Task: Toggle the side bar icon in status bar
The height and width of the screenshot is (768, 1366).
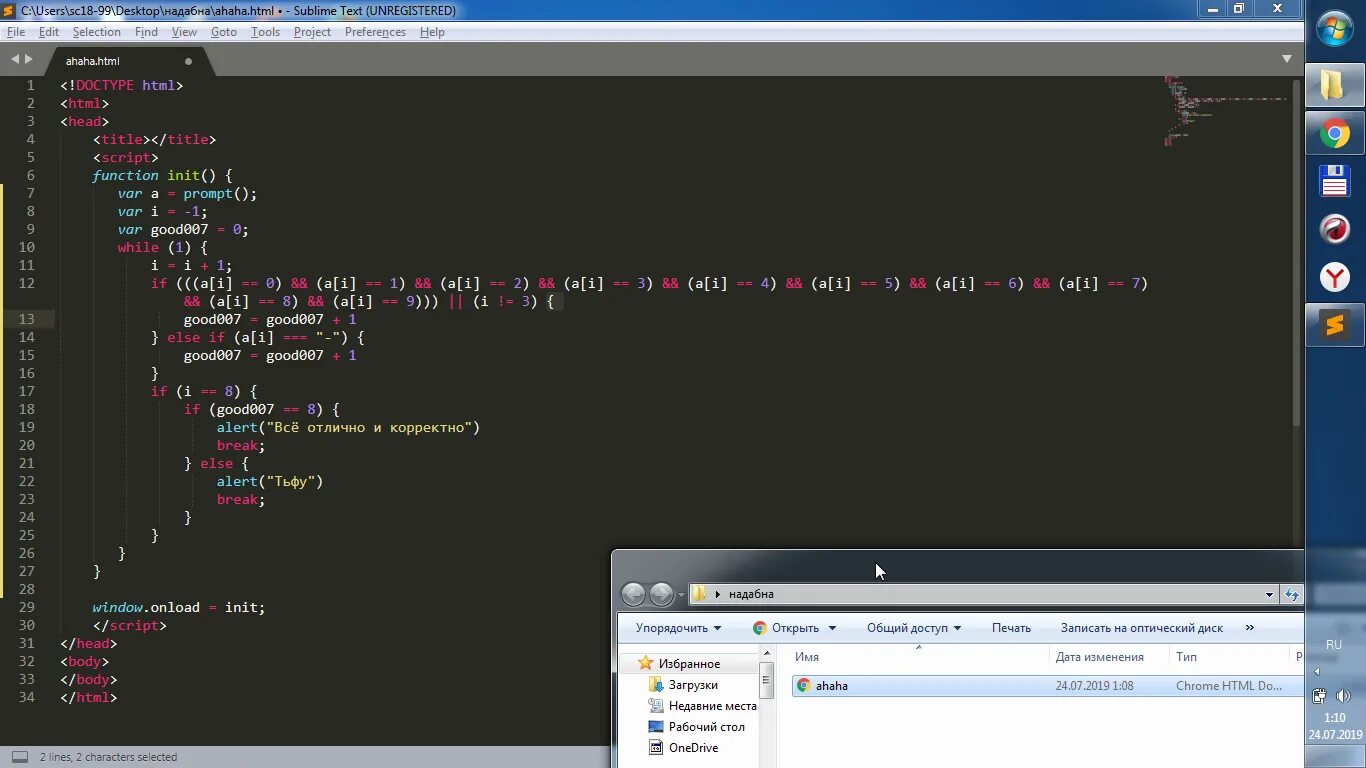Action: pos(19,757)
